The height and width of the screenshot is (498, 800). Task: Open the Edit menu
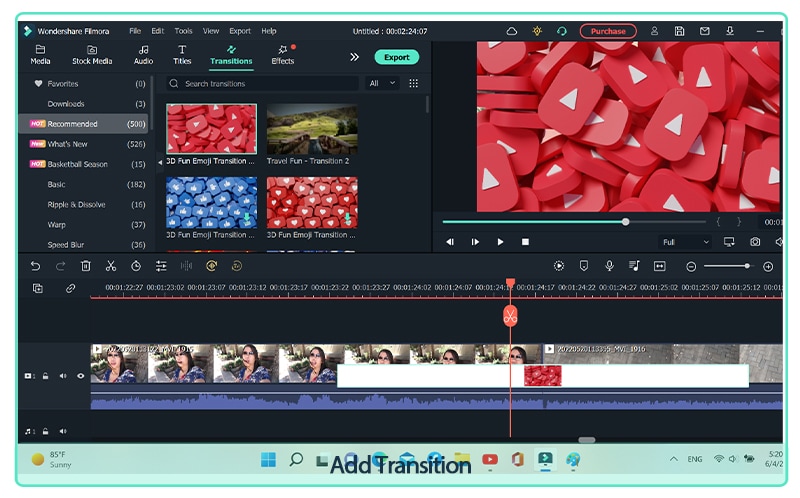(x=158, y=31)
